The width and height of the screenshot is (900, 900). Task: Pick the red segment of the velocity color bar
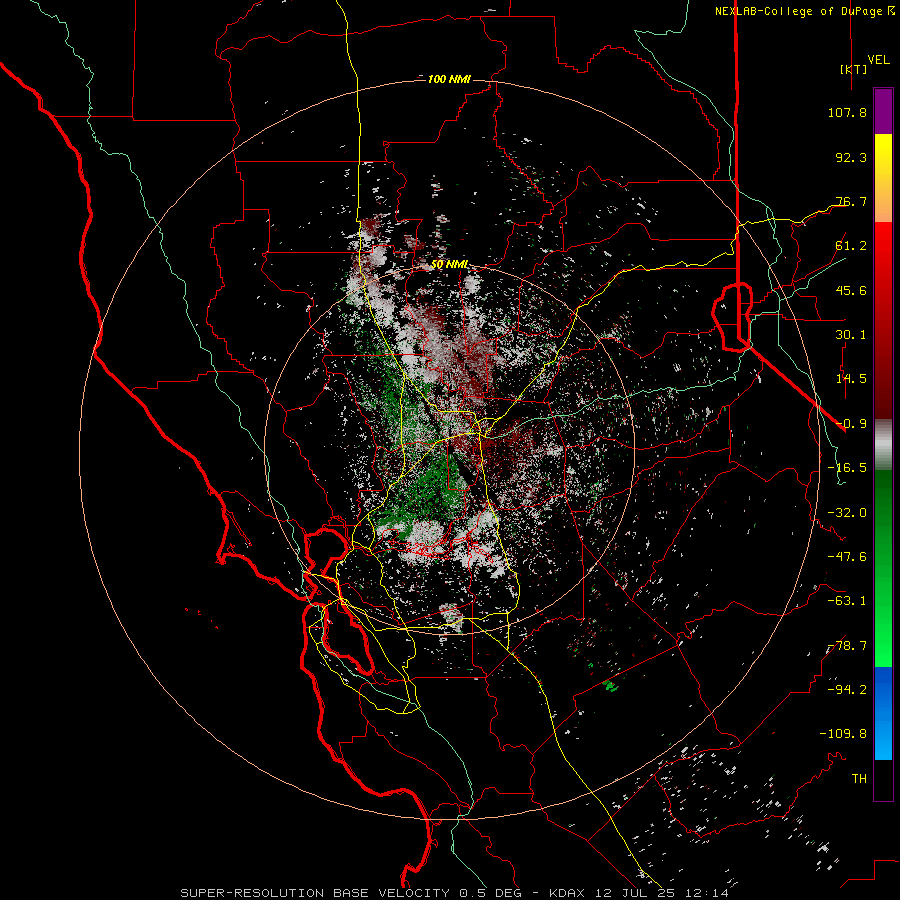pos(883,320)
